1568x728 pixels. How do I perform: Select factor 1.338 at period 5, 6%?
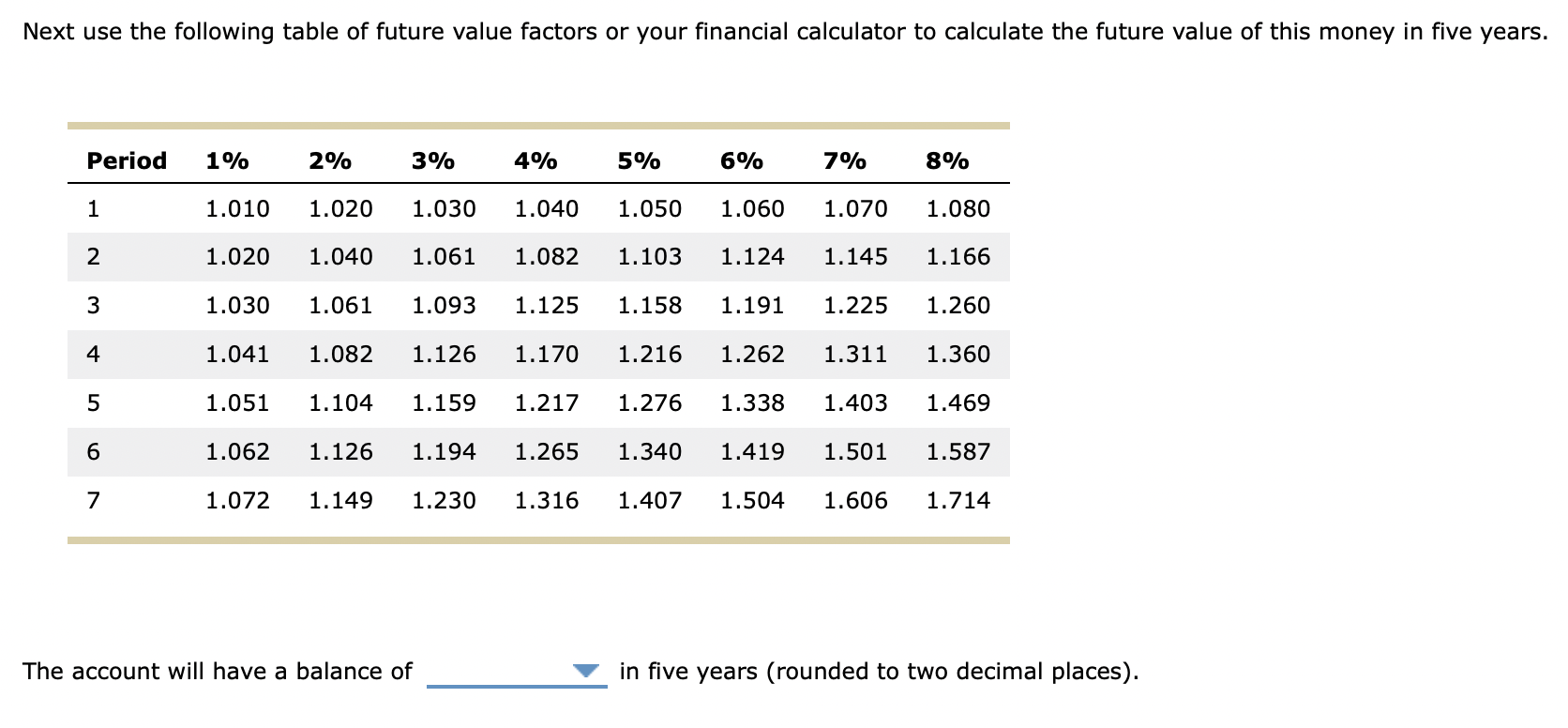pyautogui.click(x=753, y=402)
